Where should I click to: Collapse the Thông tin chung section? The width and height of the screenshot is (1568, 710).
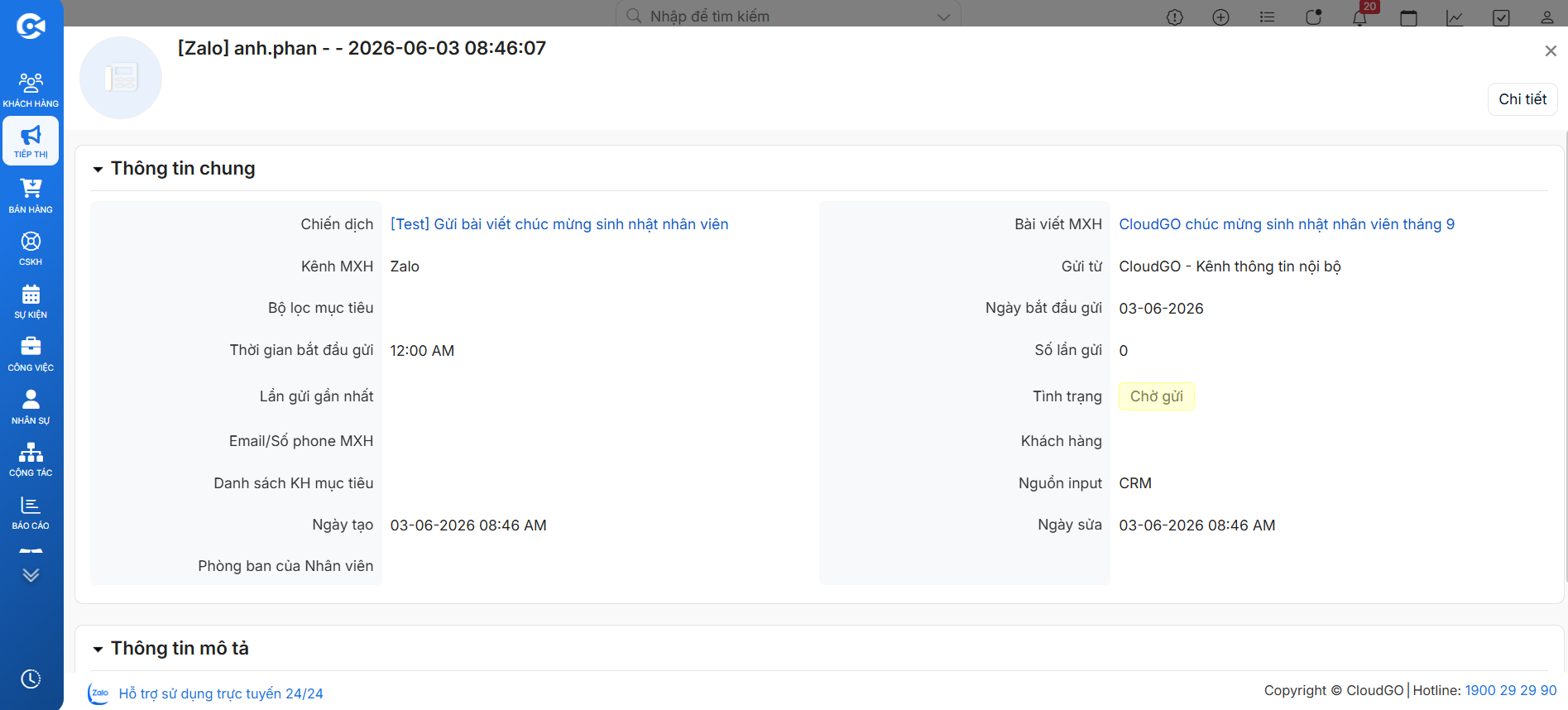98,170
